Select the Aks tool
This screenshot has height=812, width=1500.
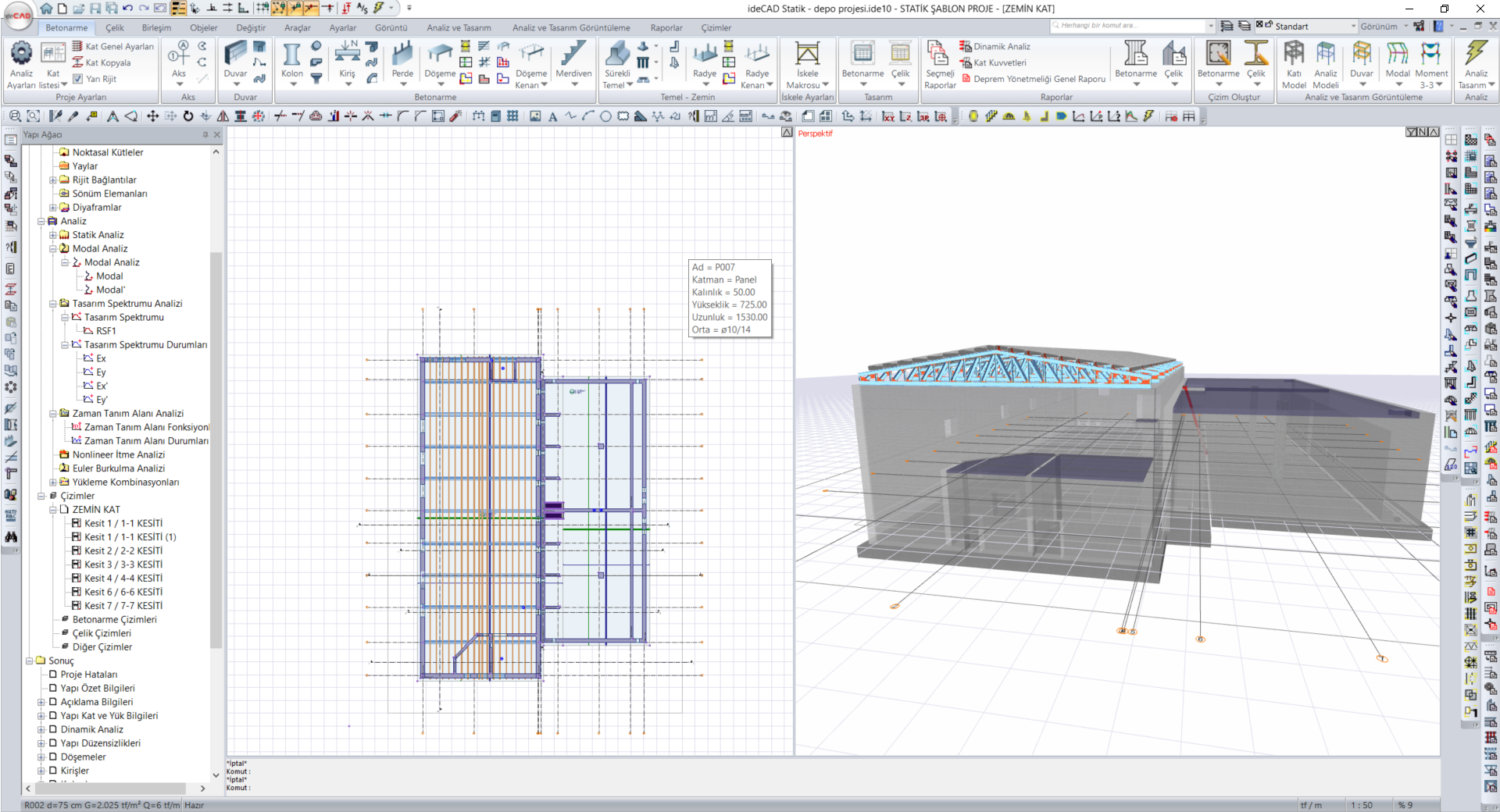point(179,61)
